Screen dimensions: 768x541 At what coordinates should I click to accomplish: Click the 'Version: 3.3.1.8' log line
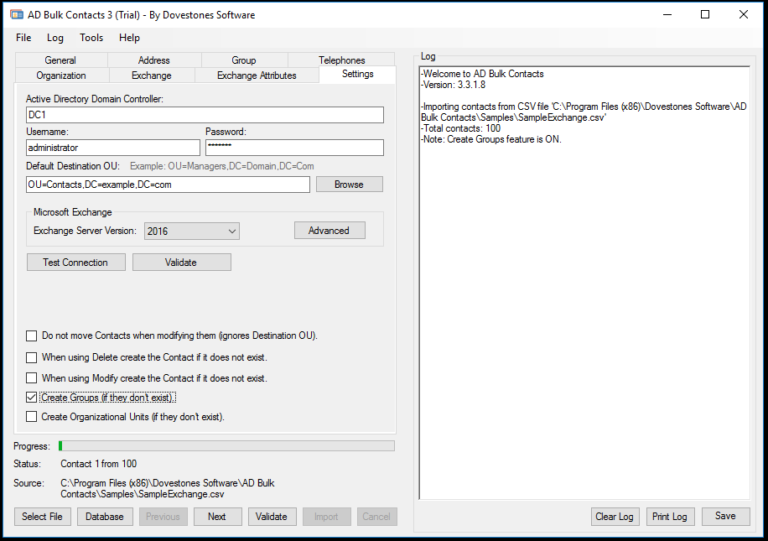pos(454,85)
